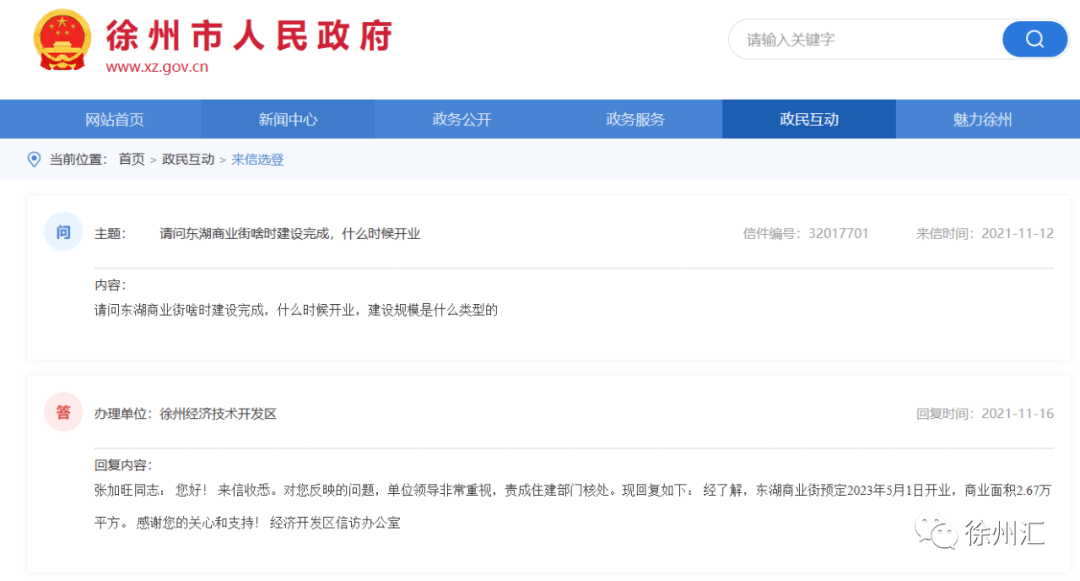The width and height of the screenshot is (1080, 581).
Task: Open the 新闻中心 navigation tab
Action: point(288,119)
